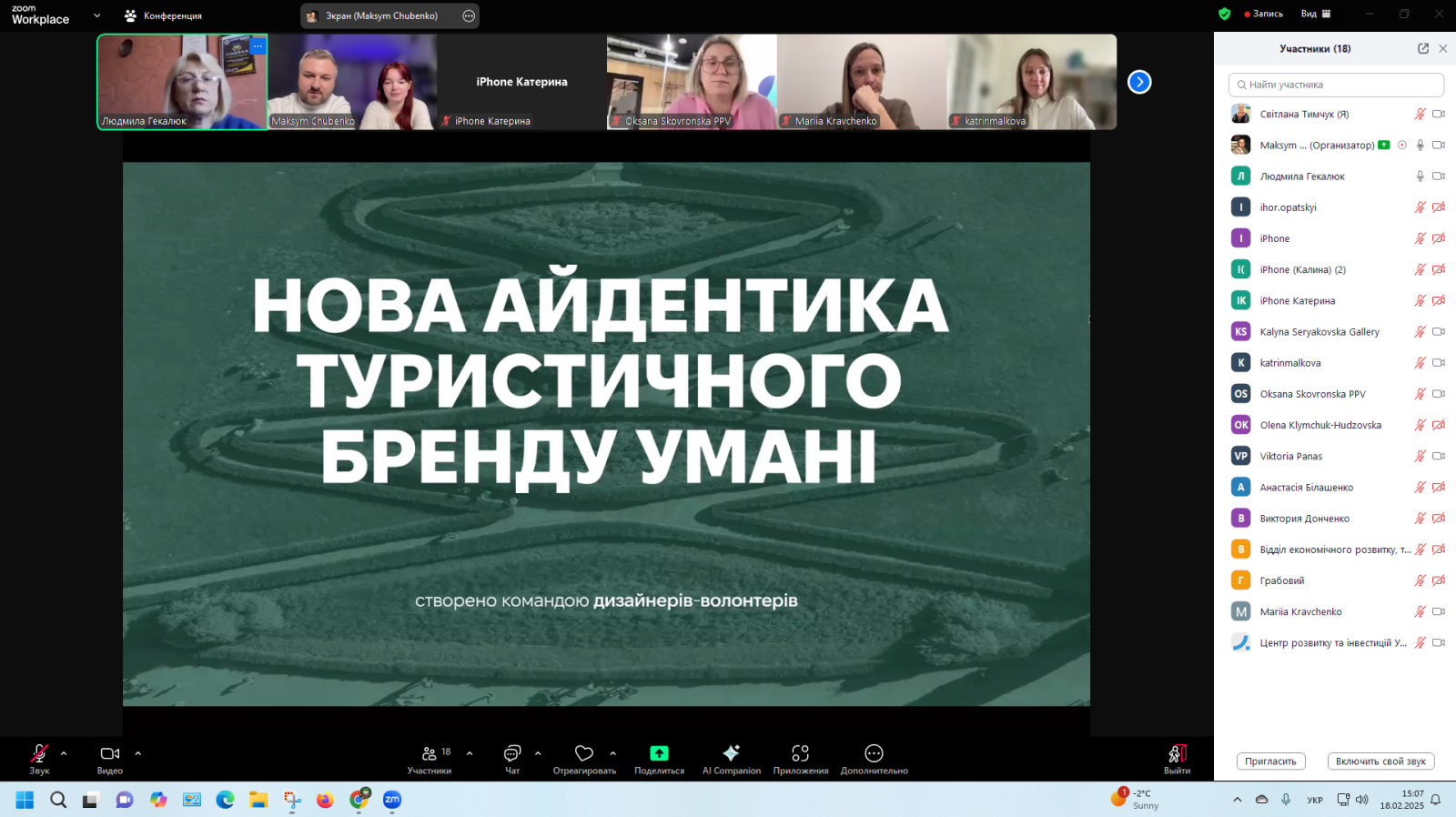Expand reactions options arrow next to Отреагировать
Image resolution: width=1456 pixels, height=817 pixels.
613,753
